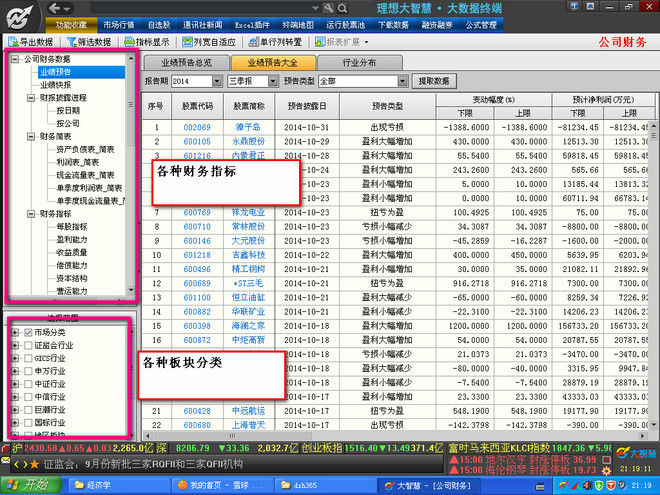Open stock name link 中远航运
Image resolution: width=660 pixels, height=495 pixels.
click(x=248, y=411)
